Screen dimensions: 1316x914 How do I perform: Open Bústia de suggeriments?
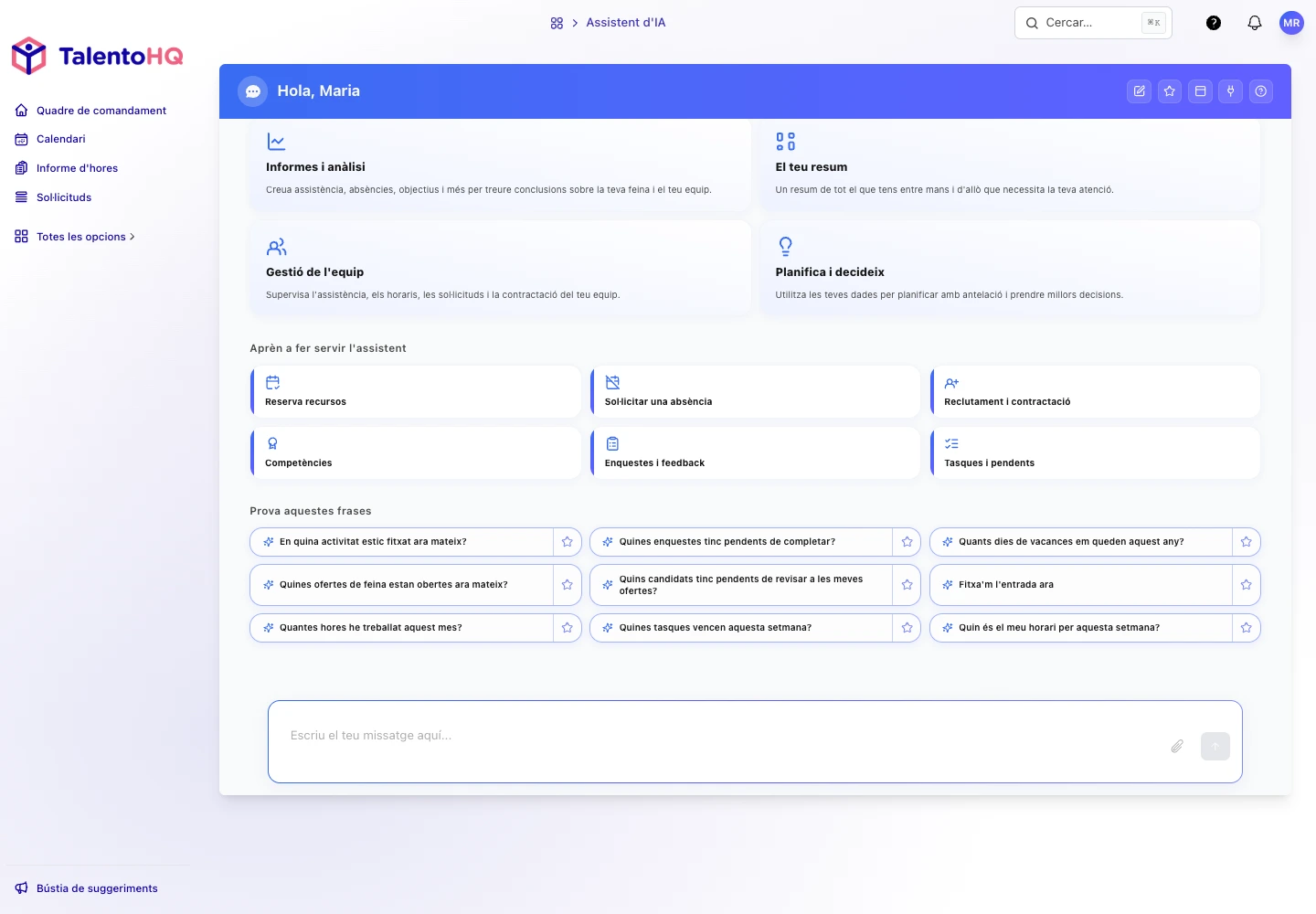(87, 888)
